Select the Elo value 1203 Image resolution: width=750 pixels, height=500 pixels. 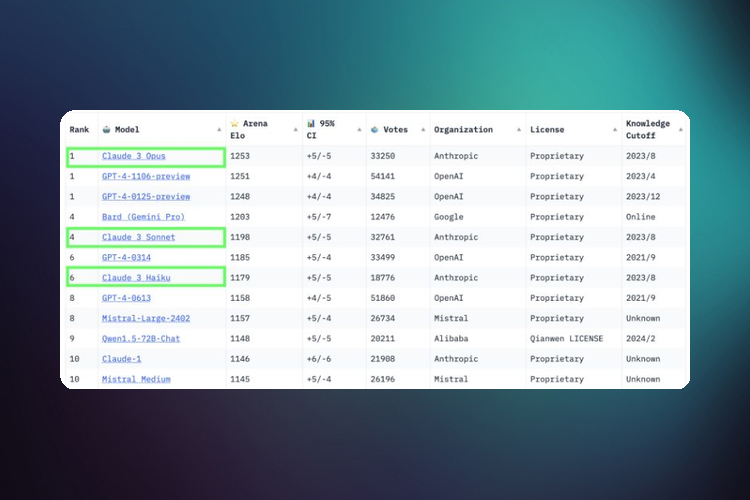pyautogui.click(x=240, y=217)
